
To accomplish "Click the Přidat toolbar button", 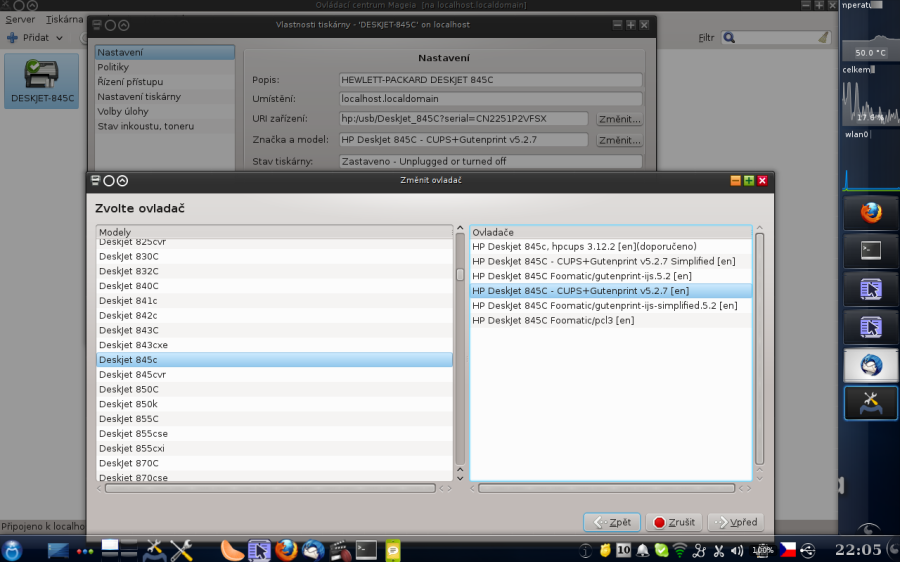I will tap(29, 38).
